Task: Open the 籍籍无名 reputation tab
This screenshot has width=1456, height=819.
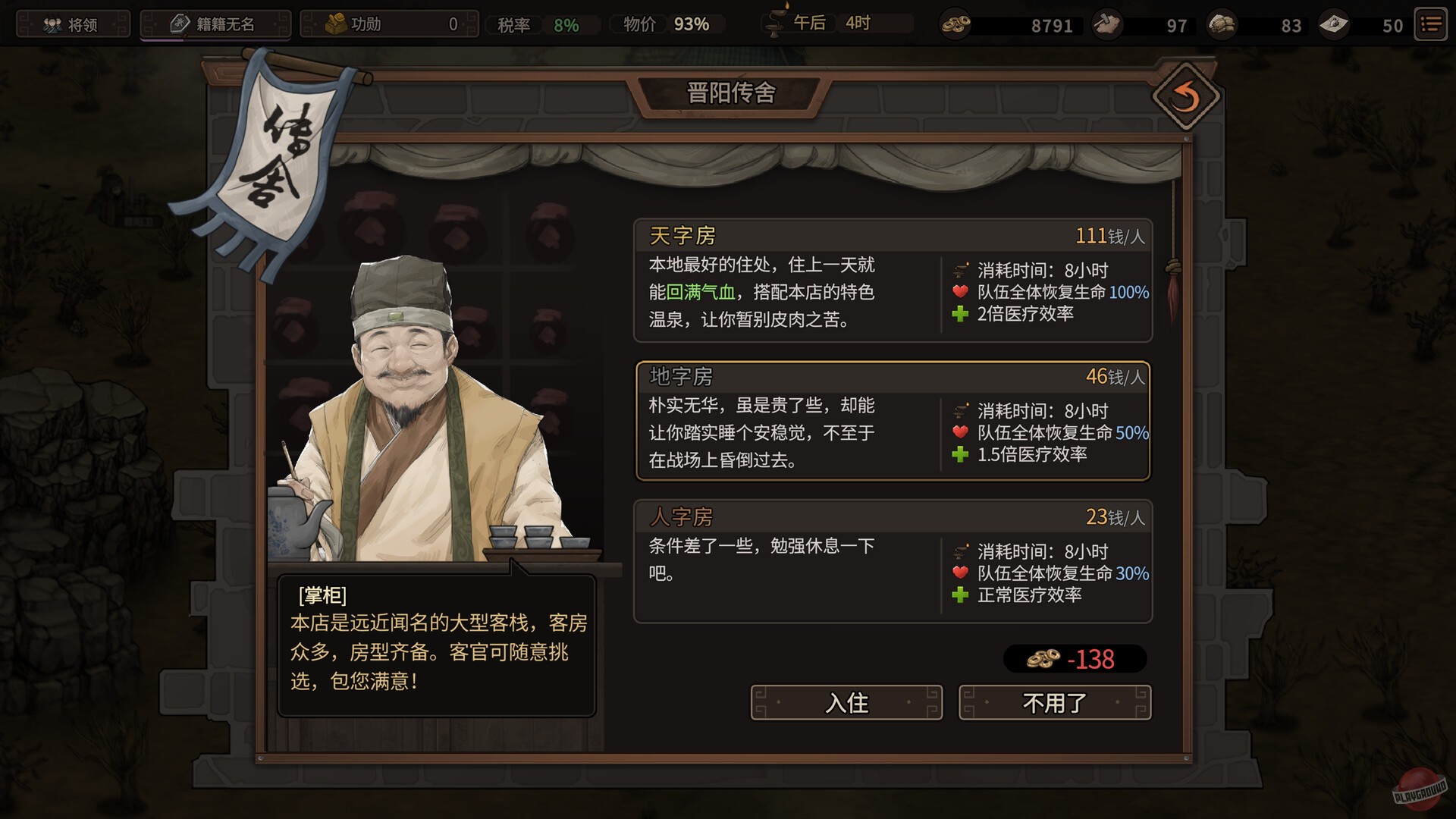Action: pyautogui.click(x=215, y=24)
